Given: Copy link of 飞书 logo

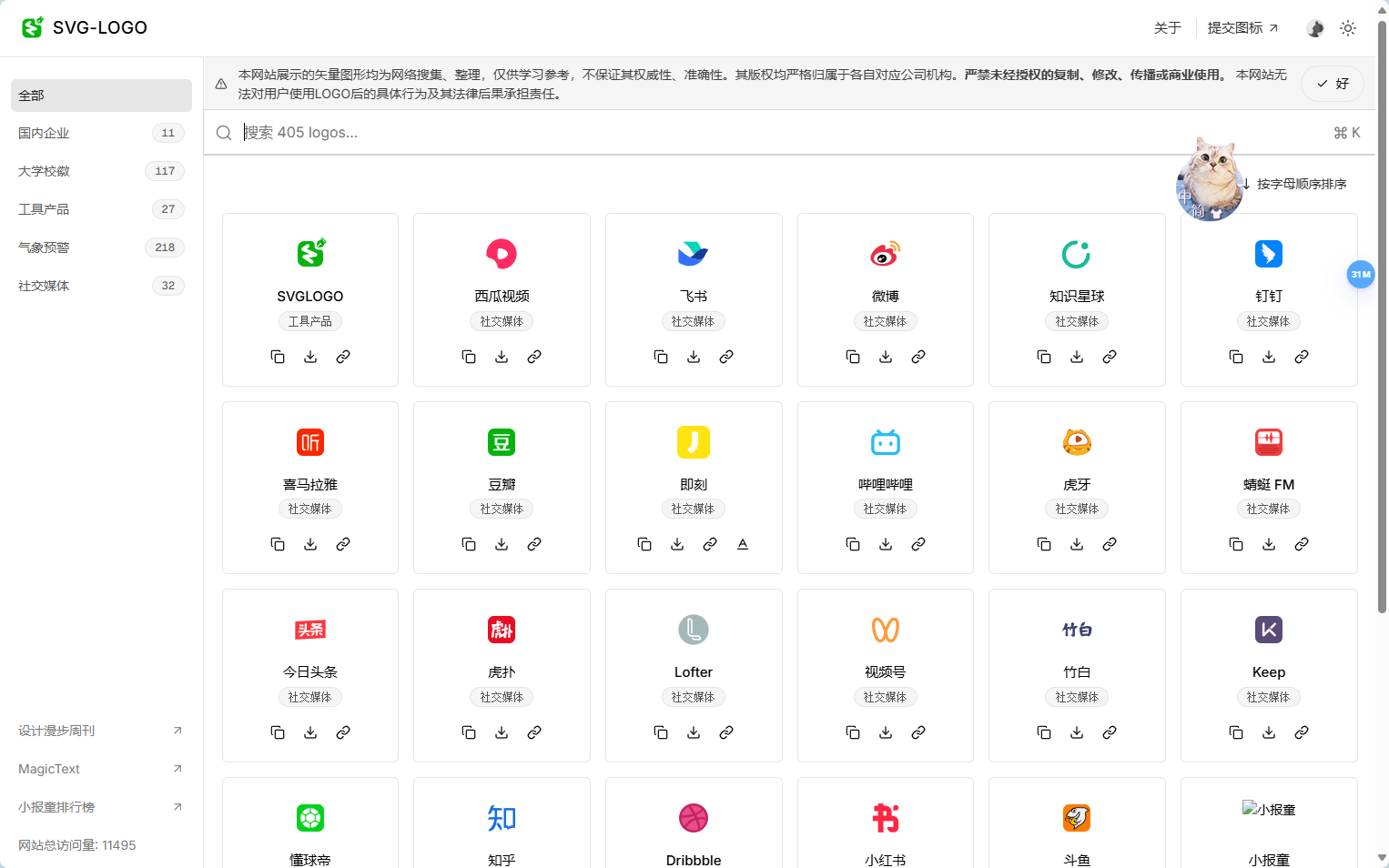Looking at the screenshot, I should coord(726,357).
